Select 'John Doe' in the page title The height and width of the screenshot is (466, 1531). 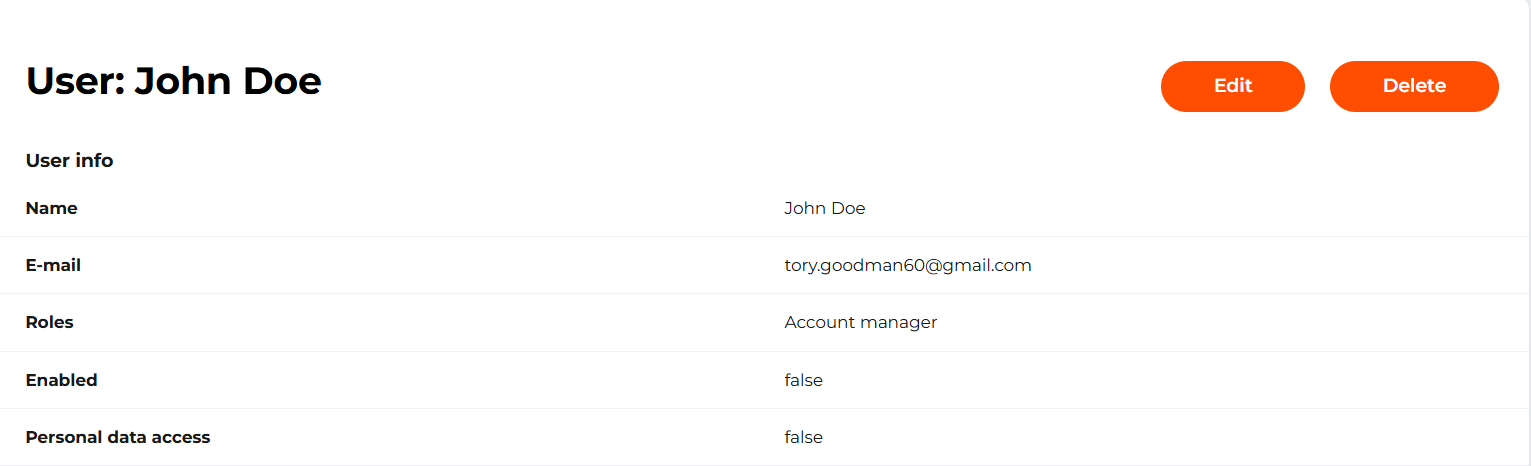coord(228,81)
